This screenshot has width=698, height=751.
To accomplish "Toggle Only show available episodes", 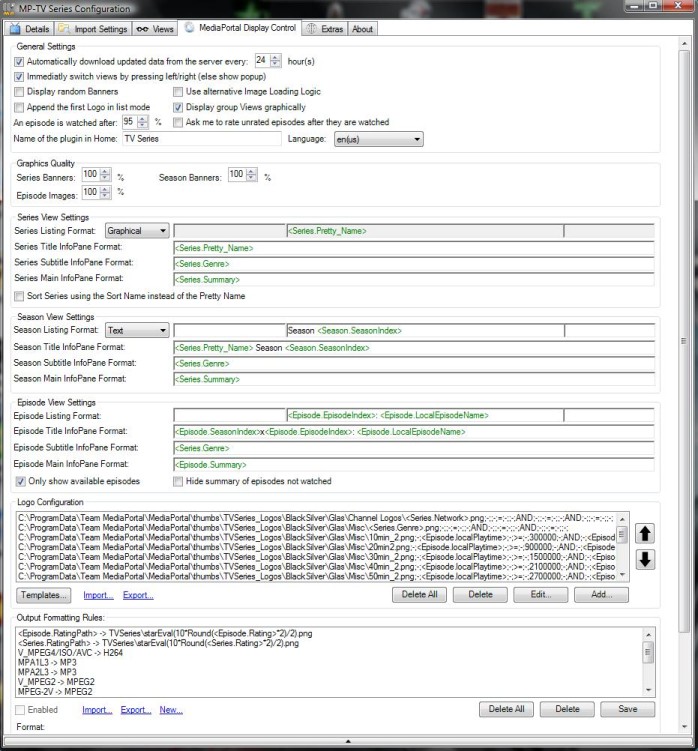I will (x=20, y=481).
